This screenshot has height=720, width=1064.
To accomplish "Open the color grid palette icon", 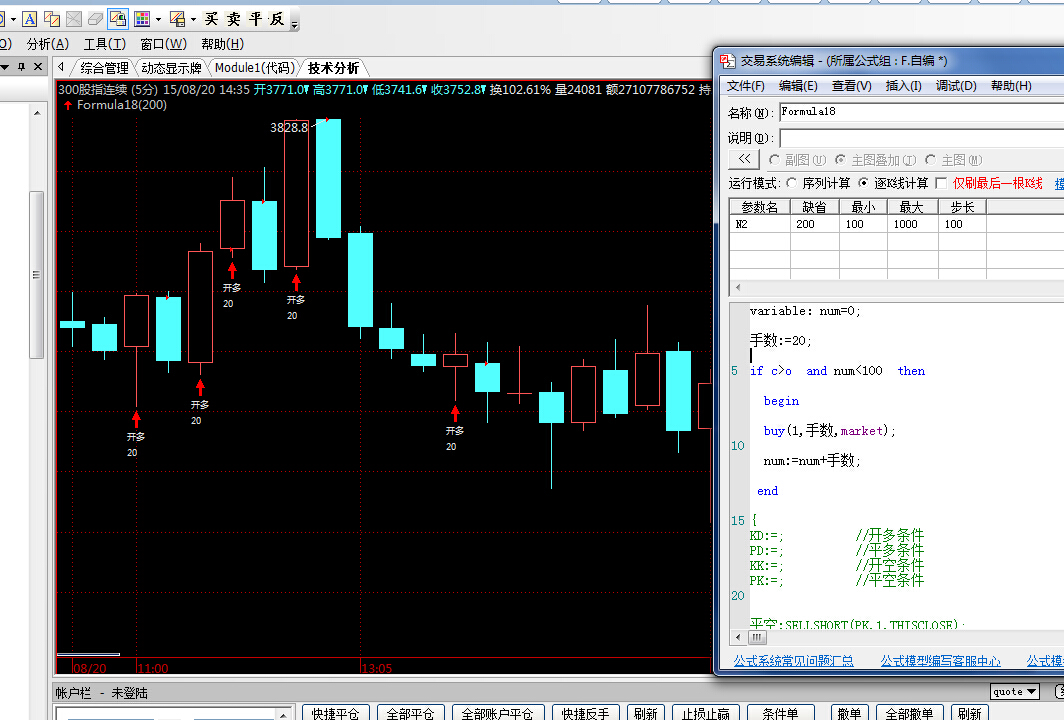I will coord(142,19).
